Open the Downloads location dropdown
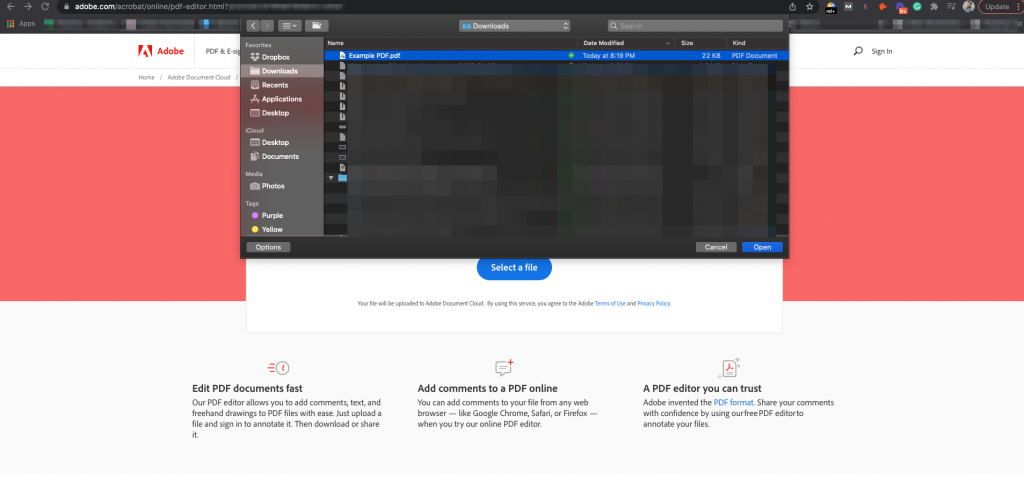The image size is (1024, 481). [x=515, y=26]
